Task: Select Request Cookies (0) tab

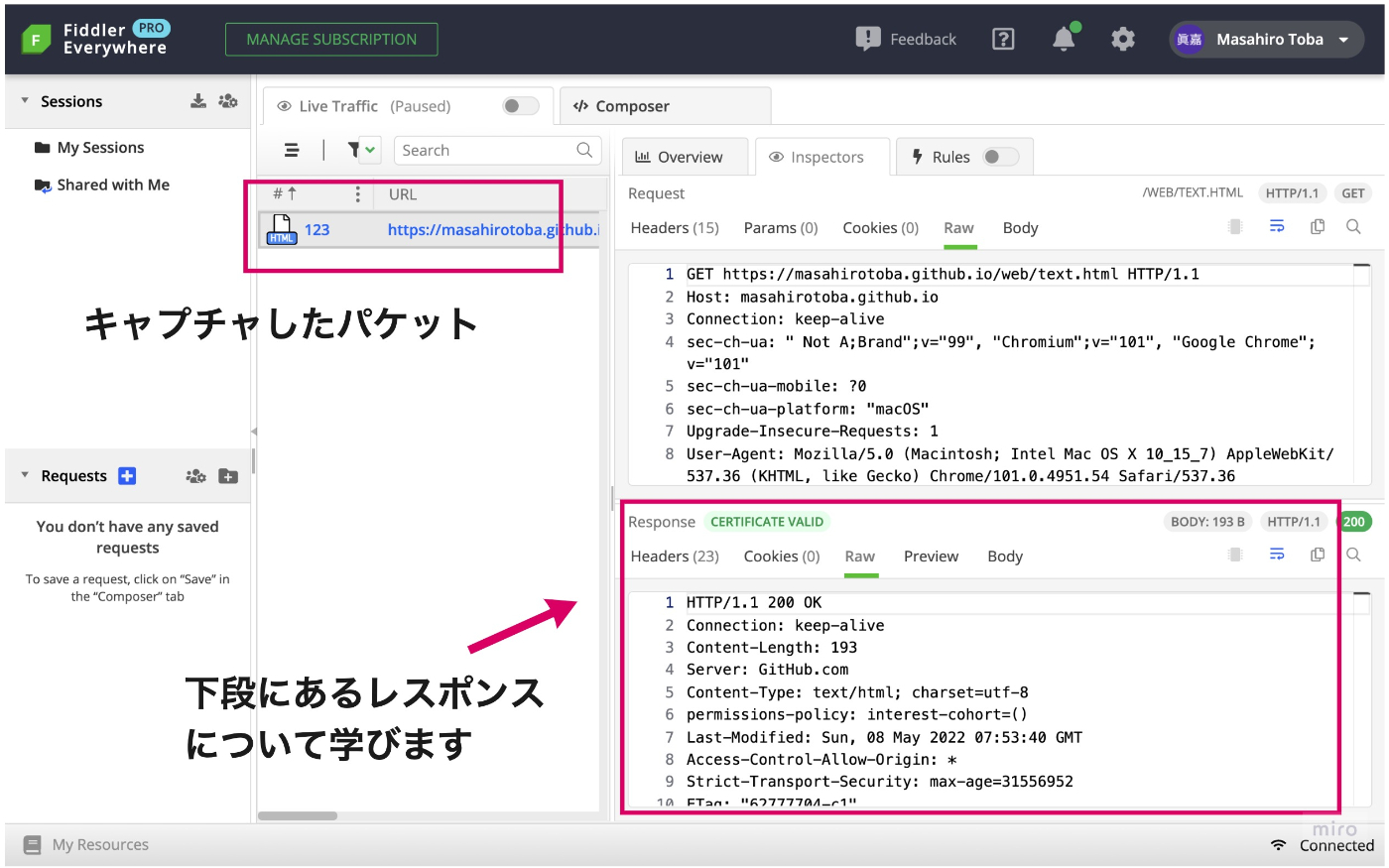Action: click(881, 228)
